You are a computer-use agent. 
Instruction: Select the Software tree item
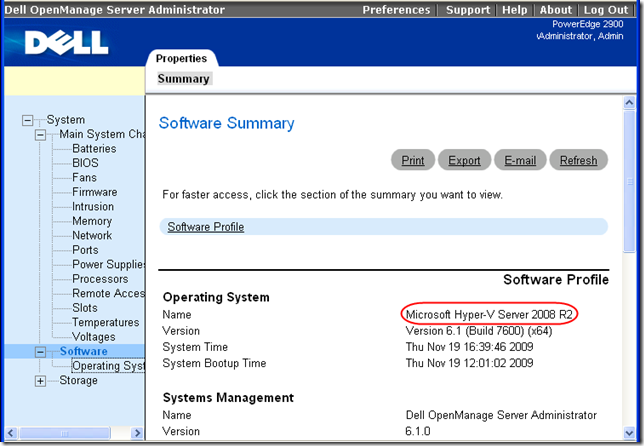[x=83, y=351]
